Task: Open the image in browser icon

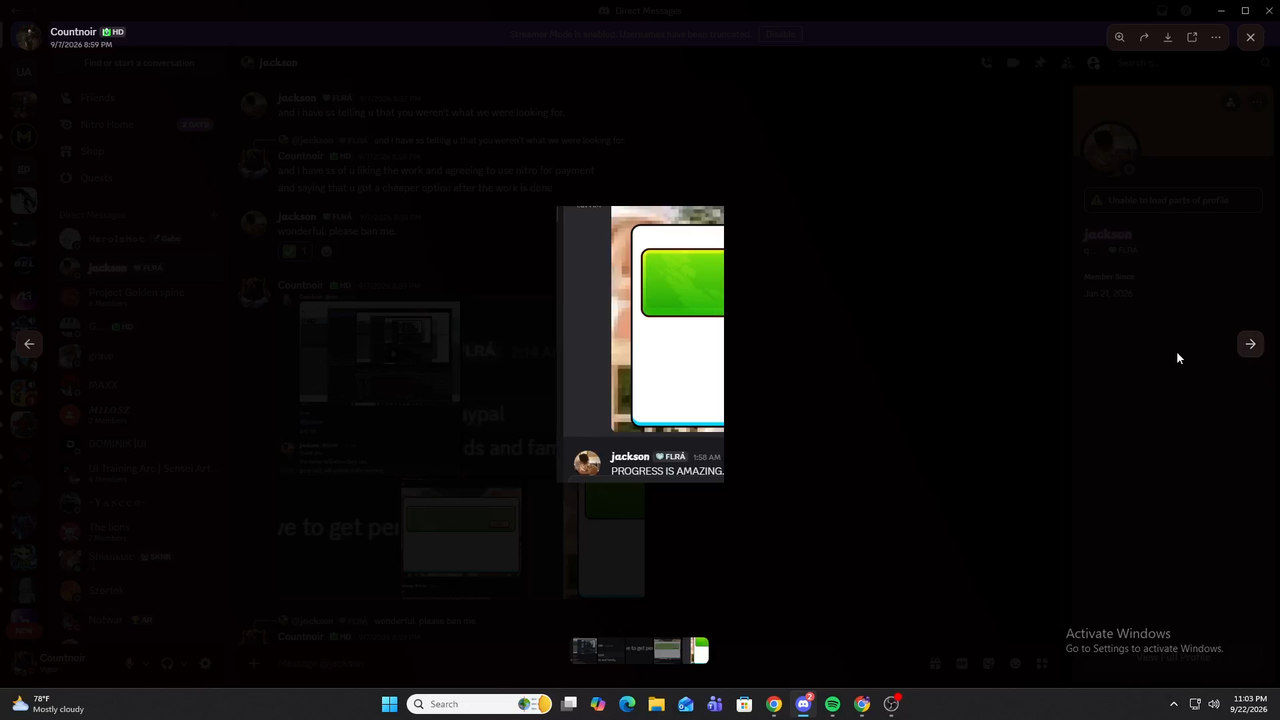Action: click(1192, 37)
